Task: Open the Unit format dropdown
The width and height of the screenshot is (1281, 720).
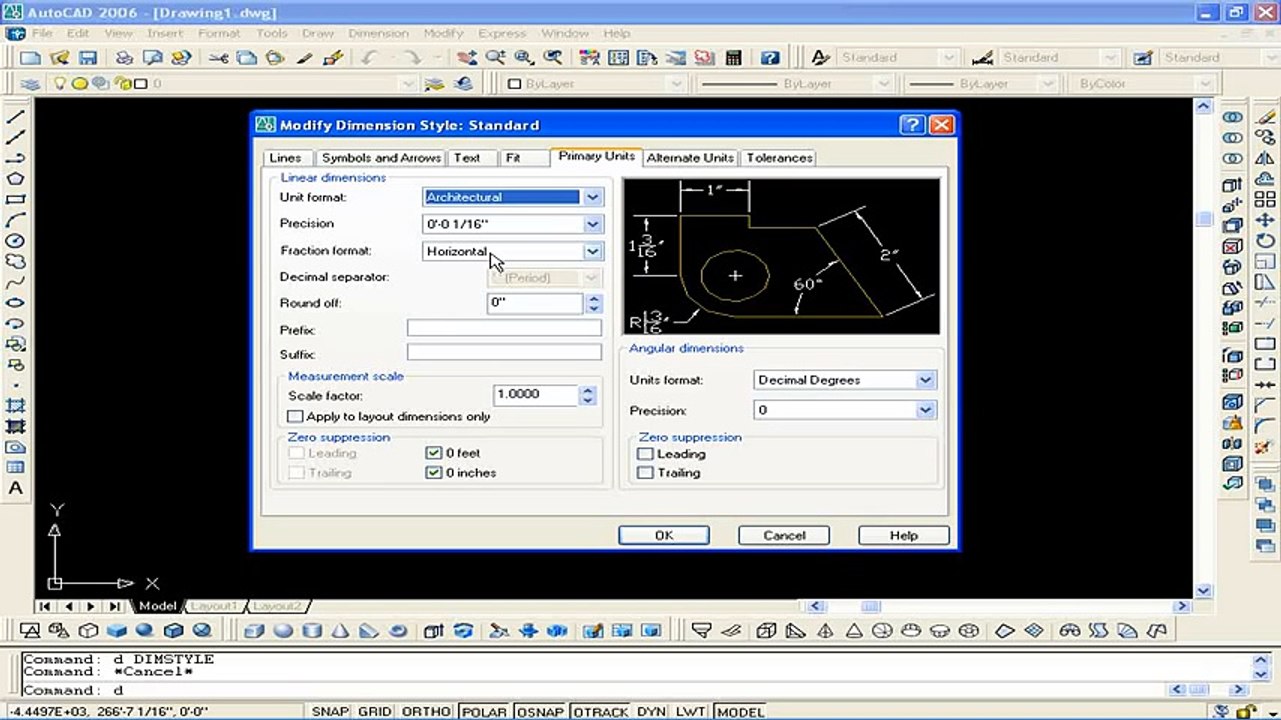Action: point(593,197)
